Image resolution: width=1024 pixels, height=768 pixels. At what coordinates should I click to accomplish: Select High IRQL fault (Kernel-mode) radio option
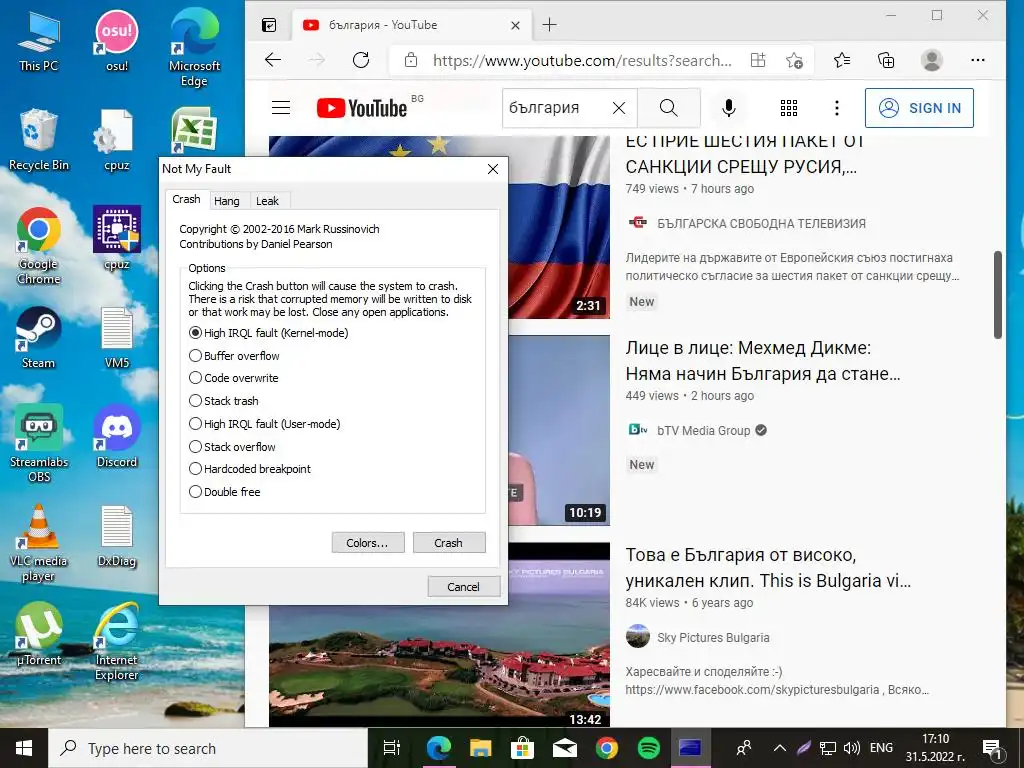click(x=268, y=333)
